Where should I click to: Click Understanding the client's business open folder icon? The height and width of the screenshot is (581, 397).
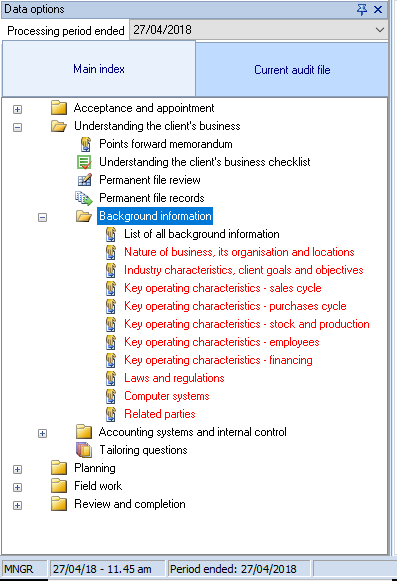coord(59,126)
